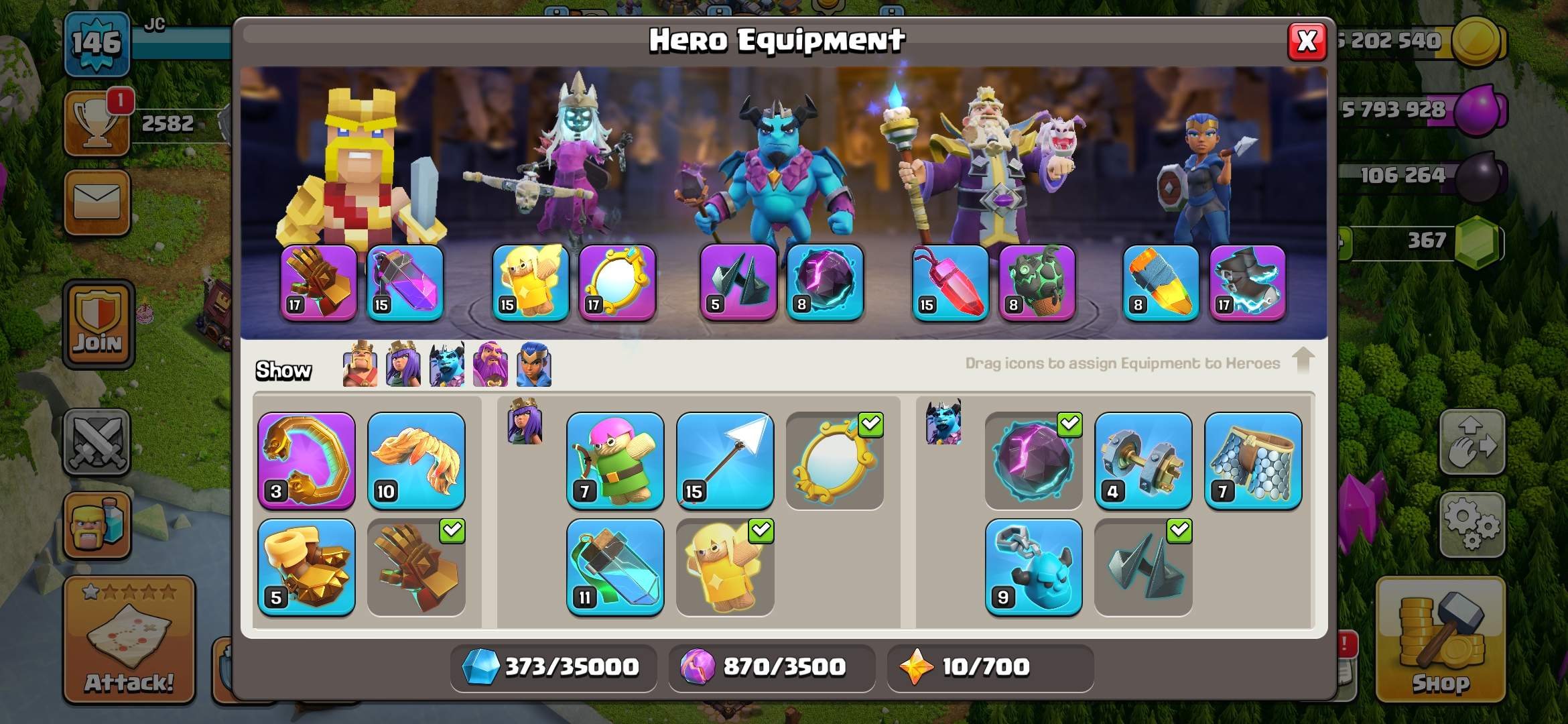Filter equipment by Royal Champion portrait
1568x724 pixels.
pos(534,364)
